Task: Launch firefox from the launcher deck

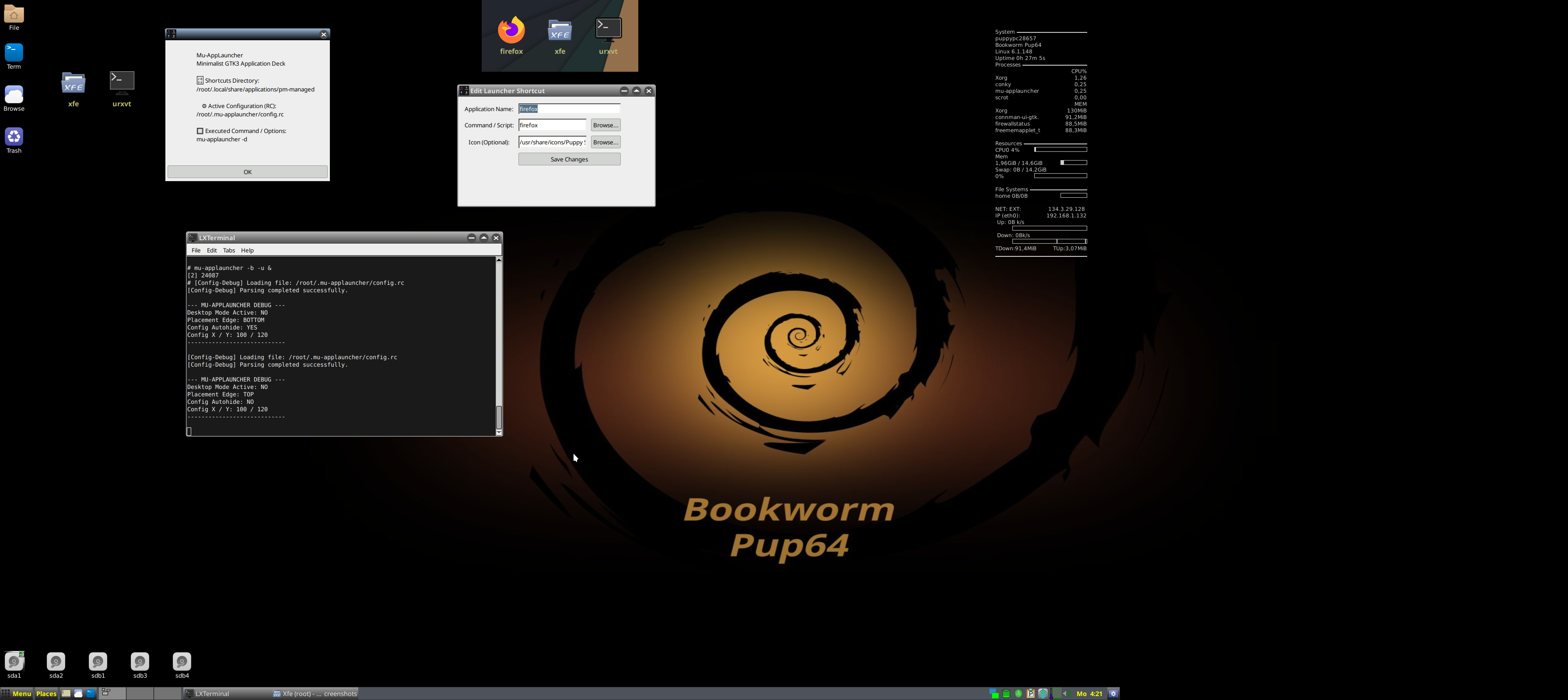Action: tap(511, 31)
